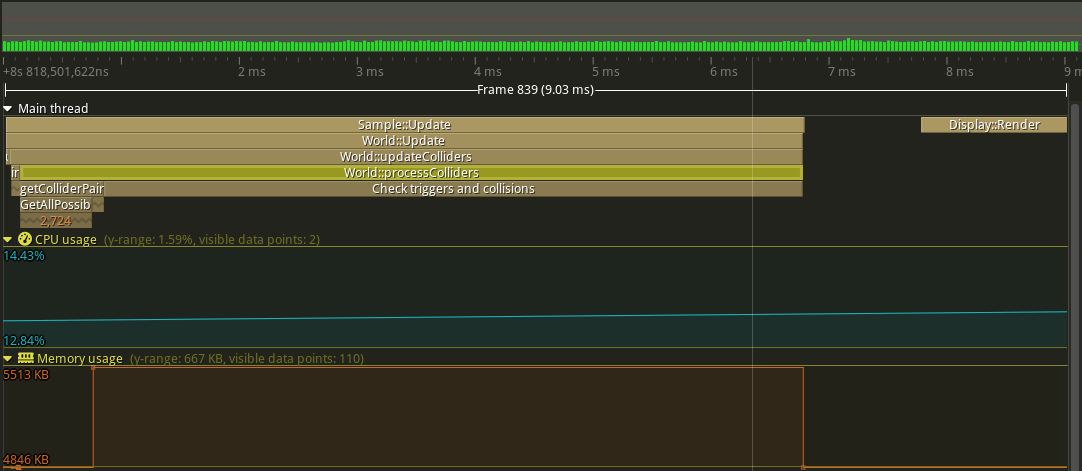This screenshot has width=1082, height=471.
Task: Click the CPU usage plot title
Action: click(66, 239)
